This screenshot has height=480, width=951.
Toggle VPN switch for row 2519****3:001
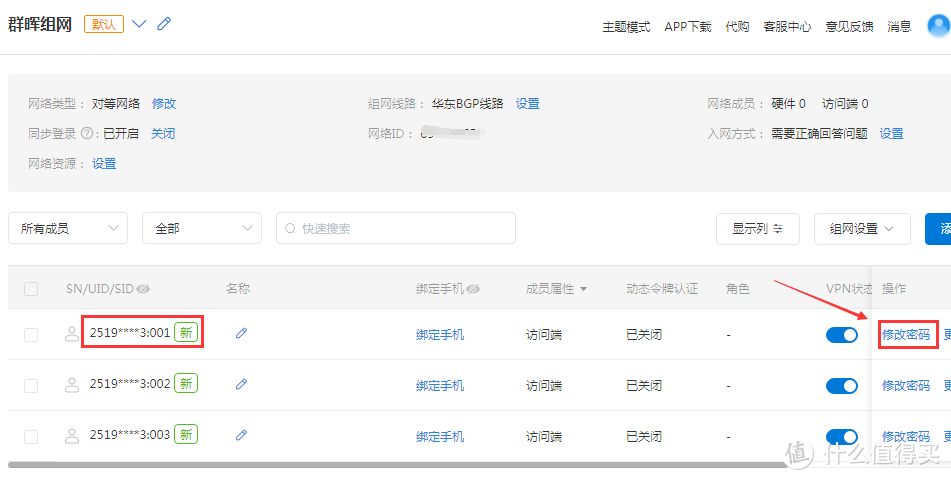point(842,335)
